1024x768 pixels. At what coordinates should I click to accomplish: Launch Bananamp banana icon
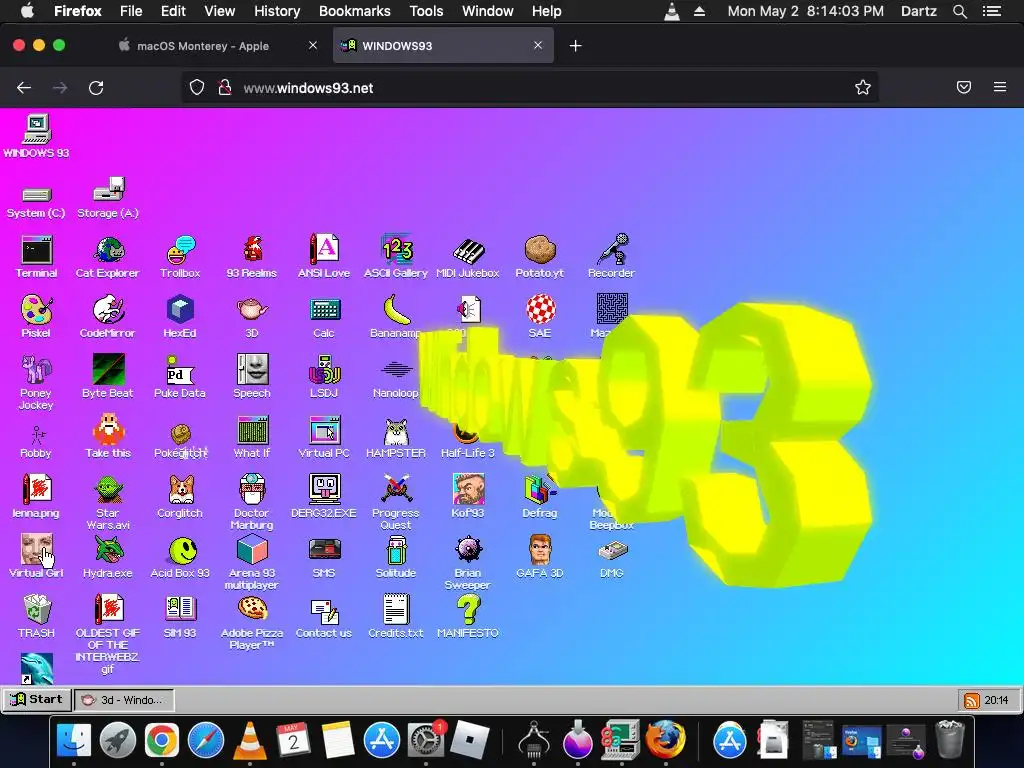(x=396, y=310)
